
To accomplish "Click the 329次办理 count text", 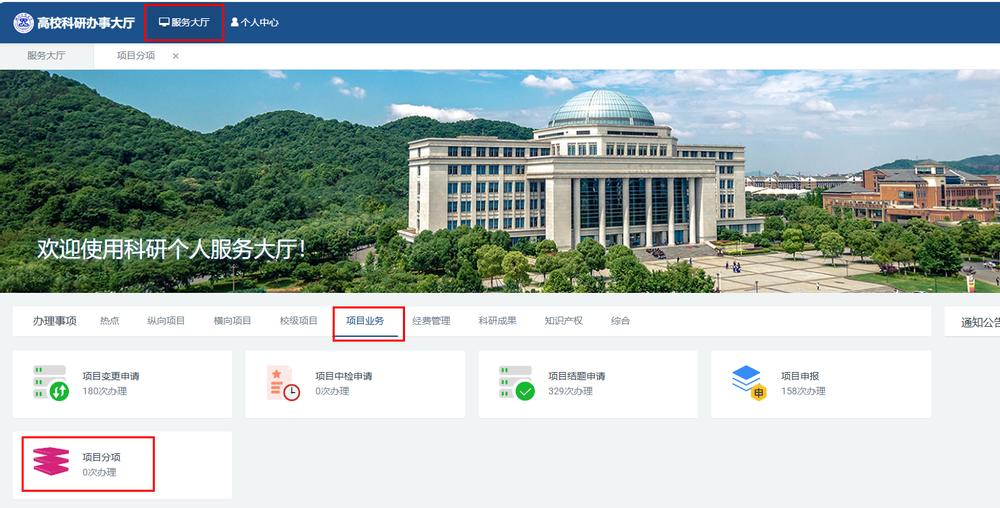I will click(570, 391).
